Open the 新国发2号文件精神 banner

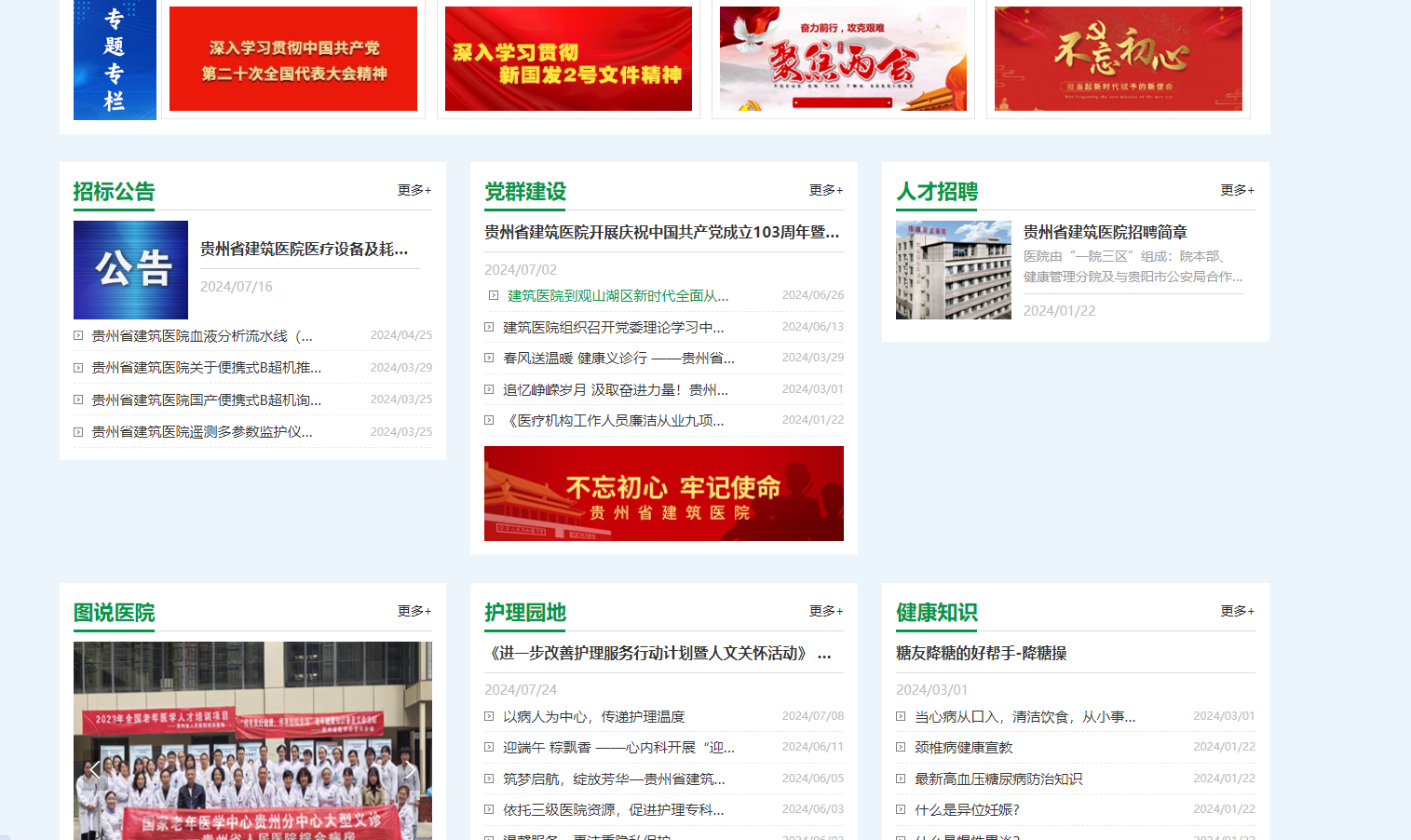click(568, 59)
